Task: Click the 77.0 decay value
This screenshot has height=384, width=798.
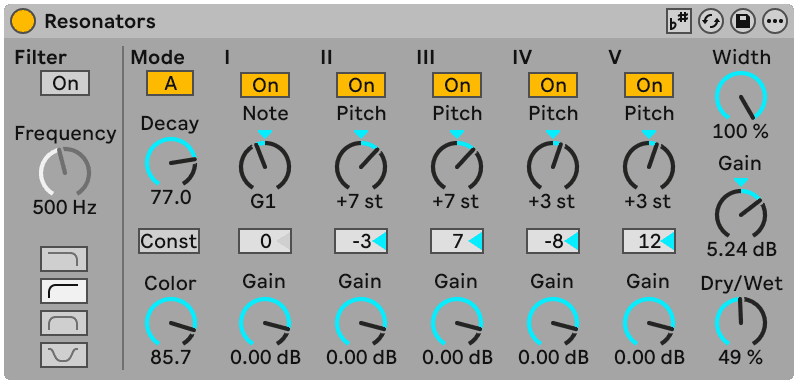Action: coord(171,198)
